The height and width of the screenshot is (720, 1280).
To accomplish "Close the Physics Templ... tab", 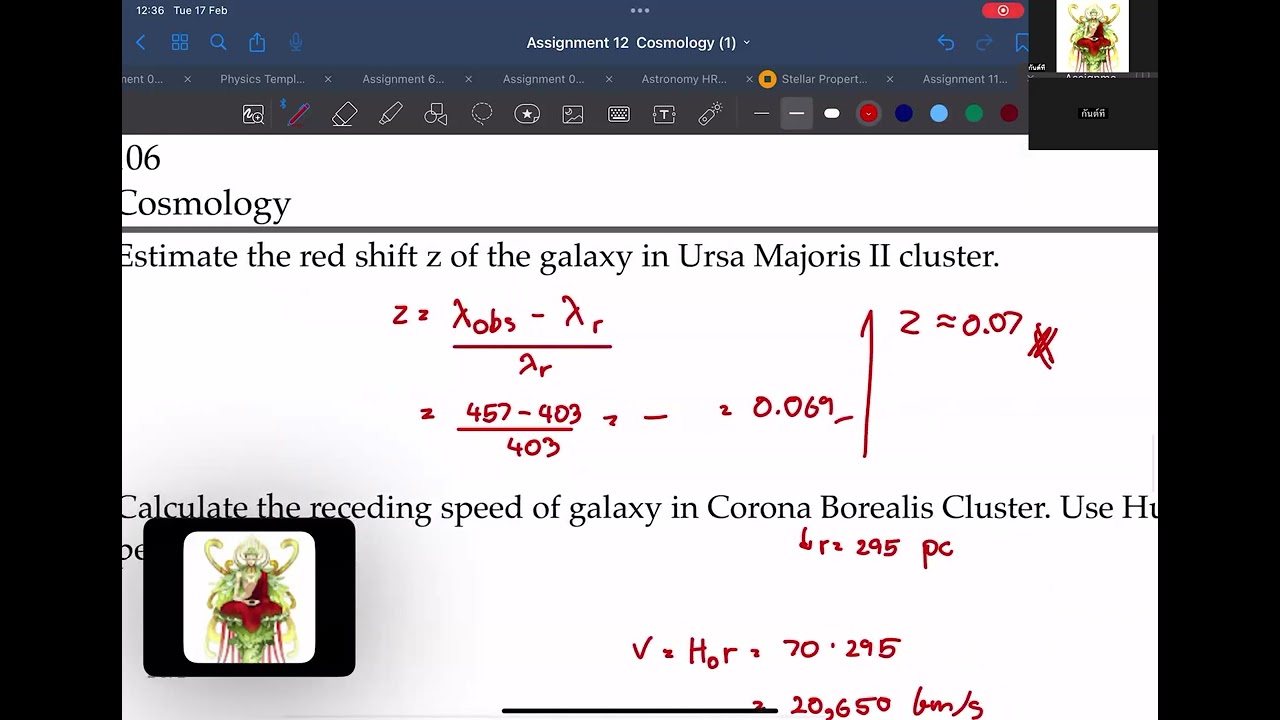I will point(328,79).
